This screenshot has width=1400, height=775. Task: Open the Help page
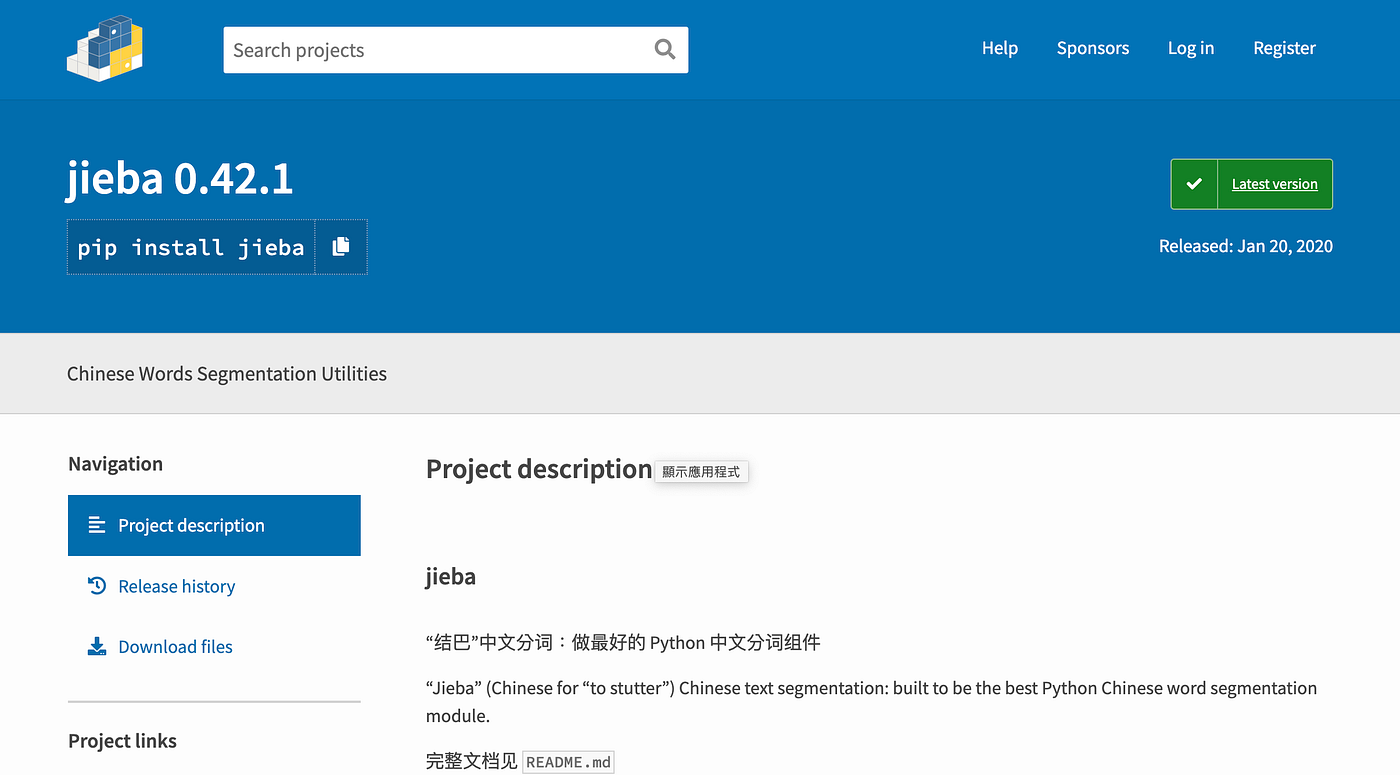[x=1000, y=48]
